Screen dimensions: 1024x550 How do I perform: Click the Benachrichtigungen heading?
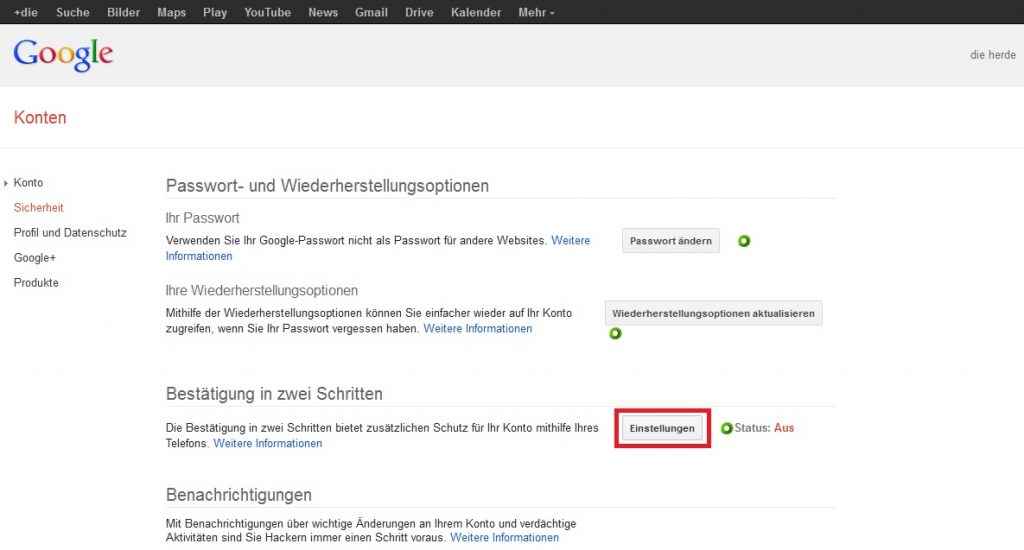238,495
